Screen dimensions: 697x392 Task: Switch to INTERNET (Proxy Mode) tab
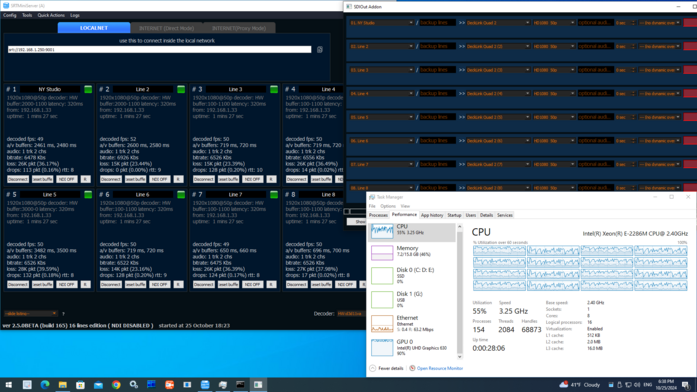pyautogui.click(x=239, y=28)
